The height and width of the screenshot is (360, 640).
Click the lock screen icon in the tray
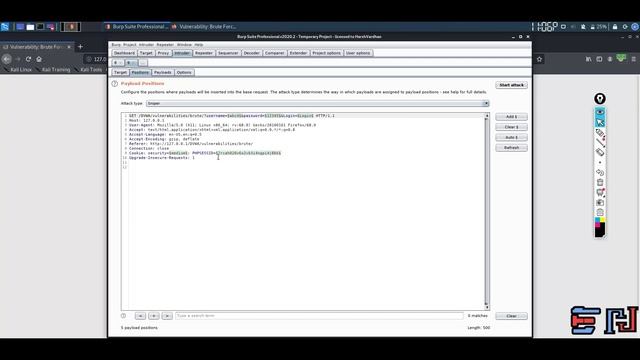pos(615,27)
